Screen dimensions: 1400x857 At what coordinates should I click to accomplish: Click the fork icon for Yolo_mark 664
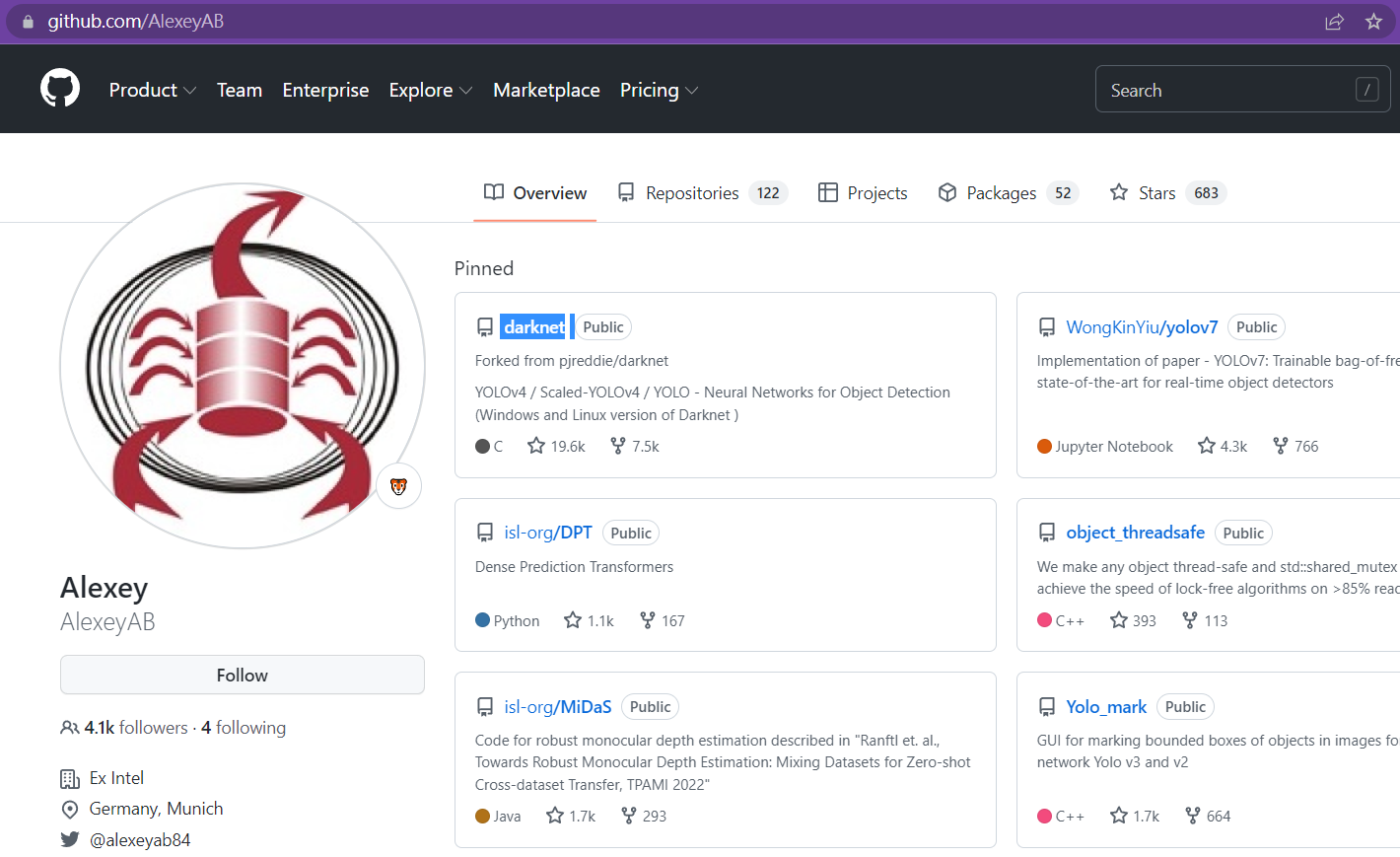point(1193,816)
